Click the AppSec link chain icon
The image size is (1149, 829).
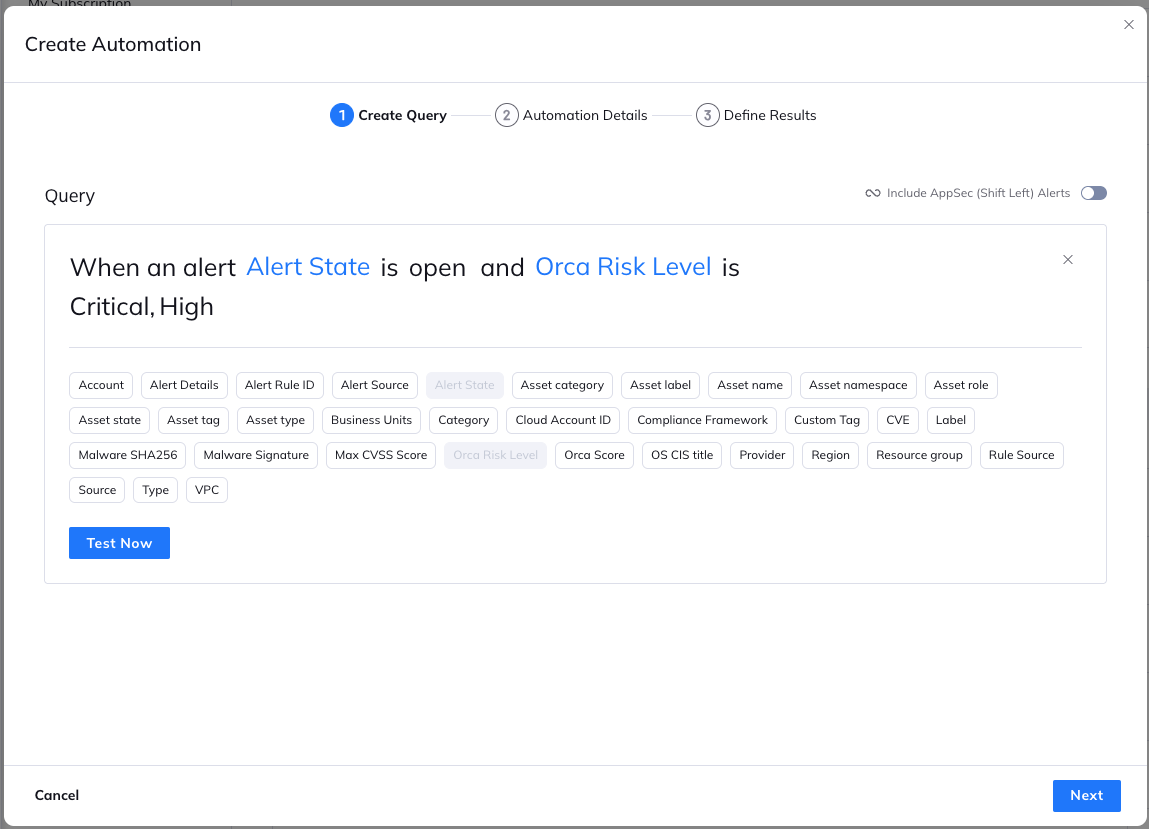tap(873, 194)
